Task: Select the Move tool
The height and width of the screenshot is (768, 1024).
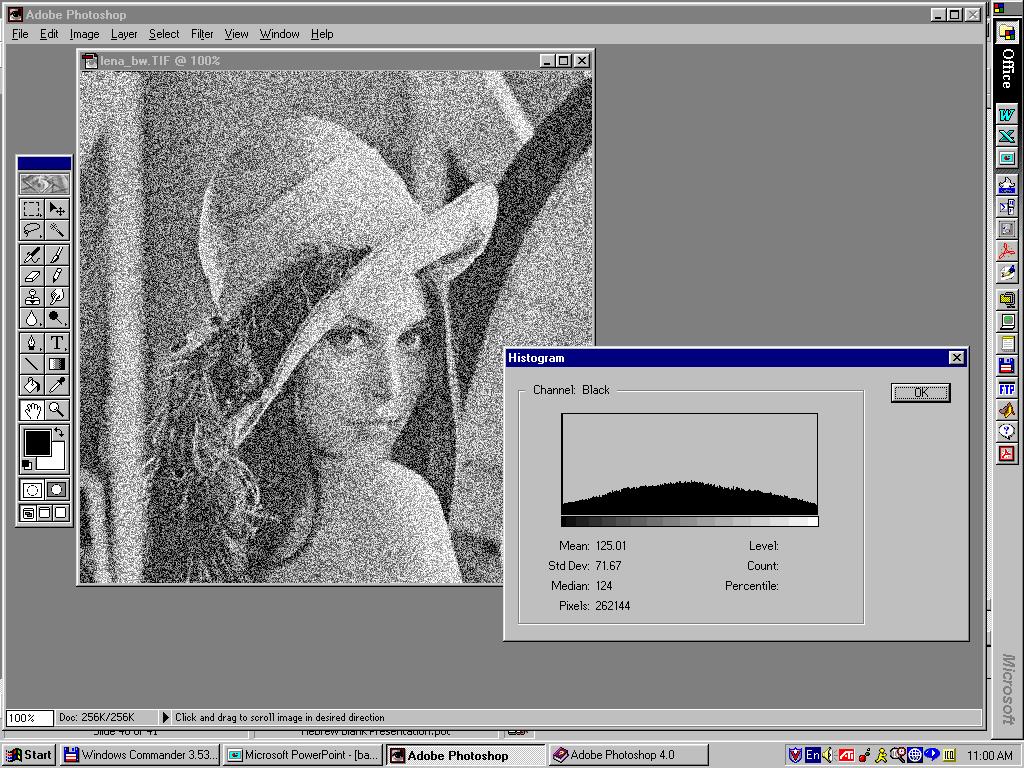Action: tap(57, 209)
